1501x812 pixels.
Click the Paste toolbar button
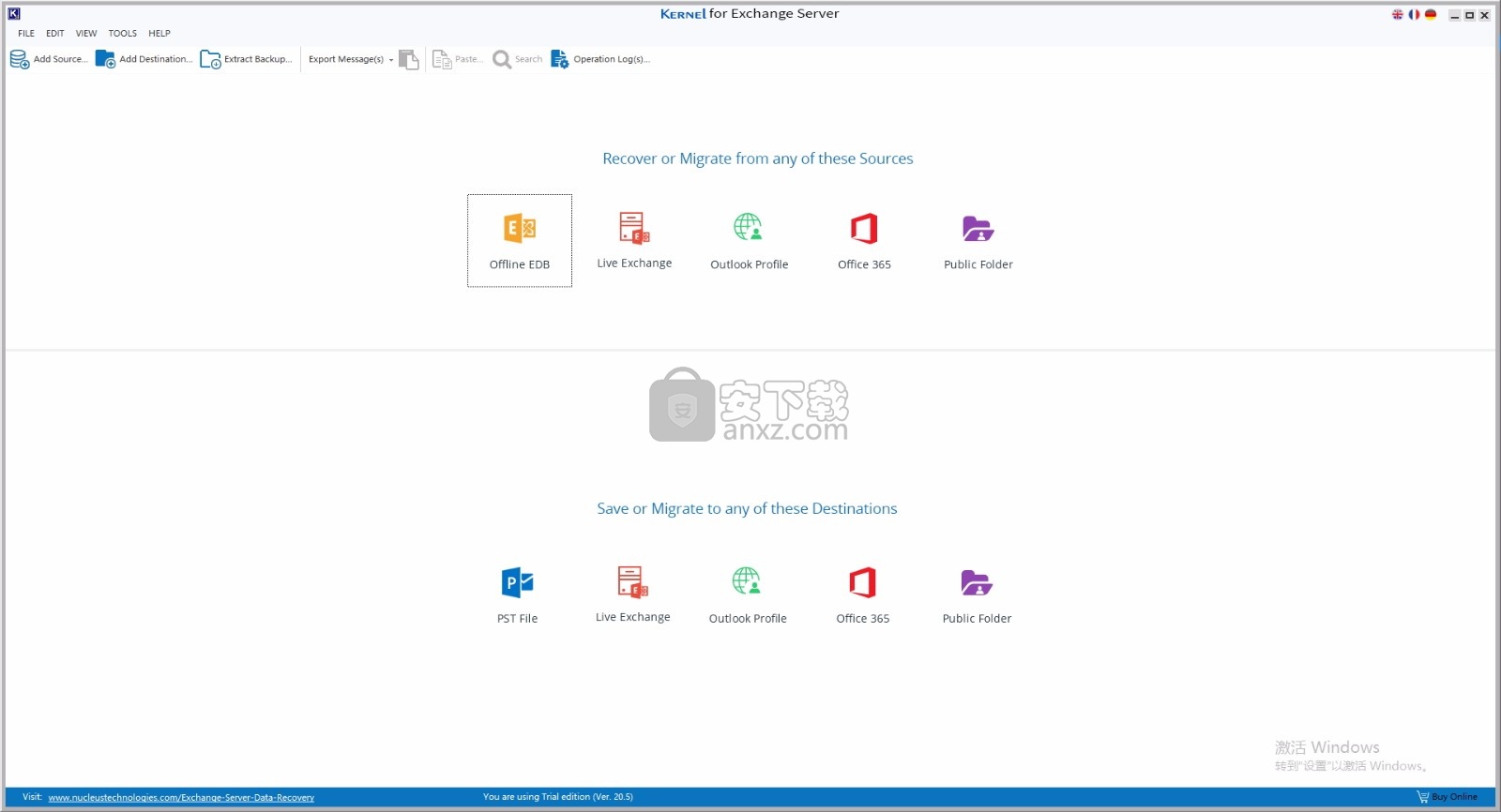click(x=458, y=59)
